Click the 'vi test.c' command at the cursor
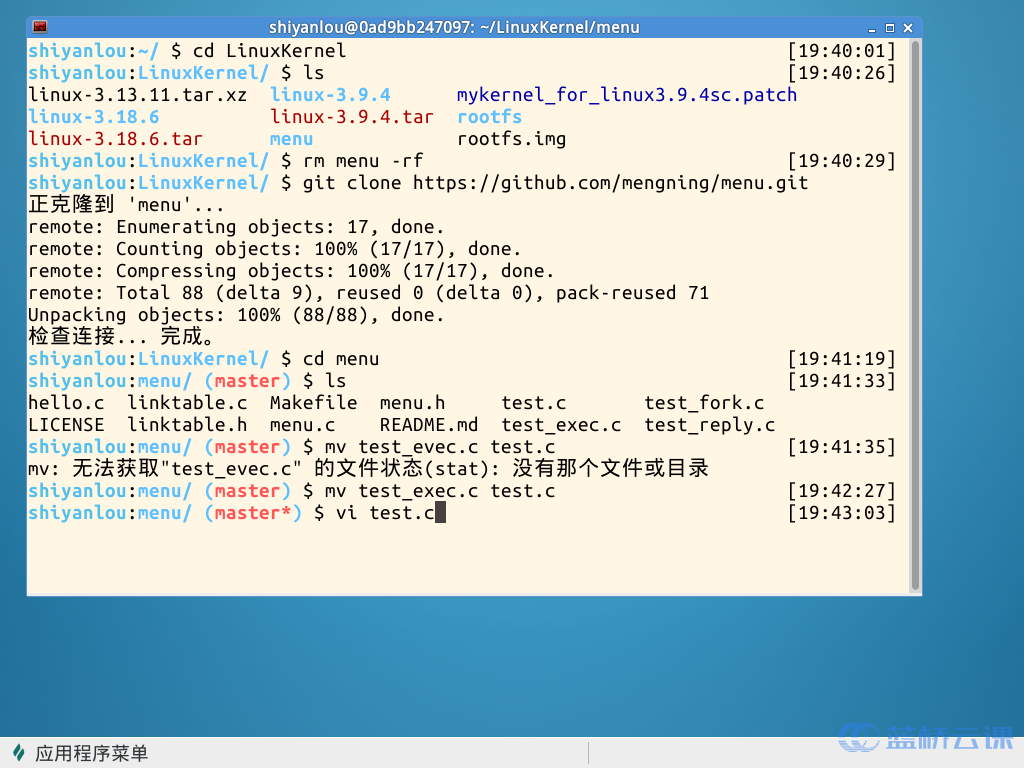The width and height of the screenshot is (1024, 768). (x=385, y=513)
